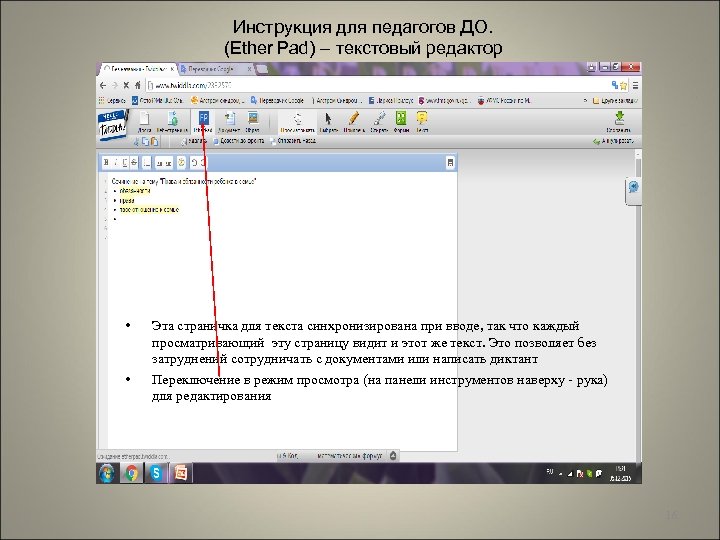The height and width of the screenshot is (540, 720).
Task: Click the first highlighted bullet item
Action: (135, 191)
